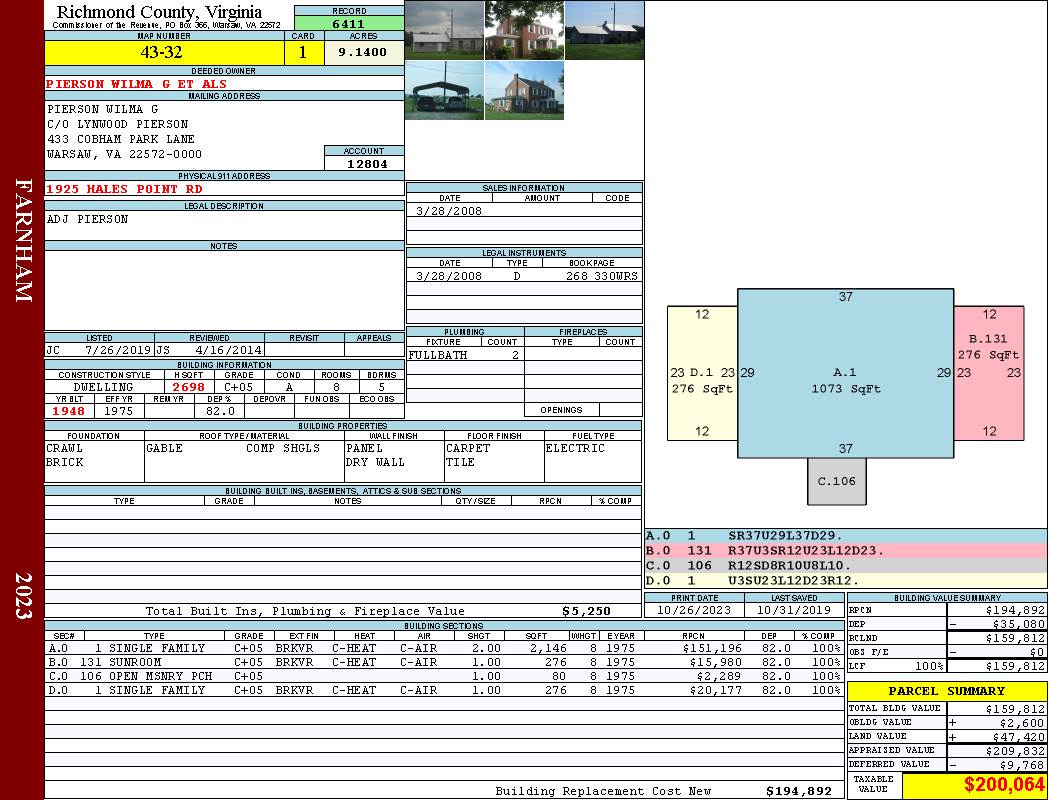The width and height of the screenshot is (1050, 800).
Task: Click the acres value 9.1400
Action: [x=364, y=52]
